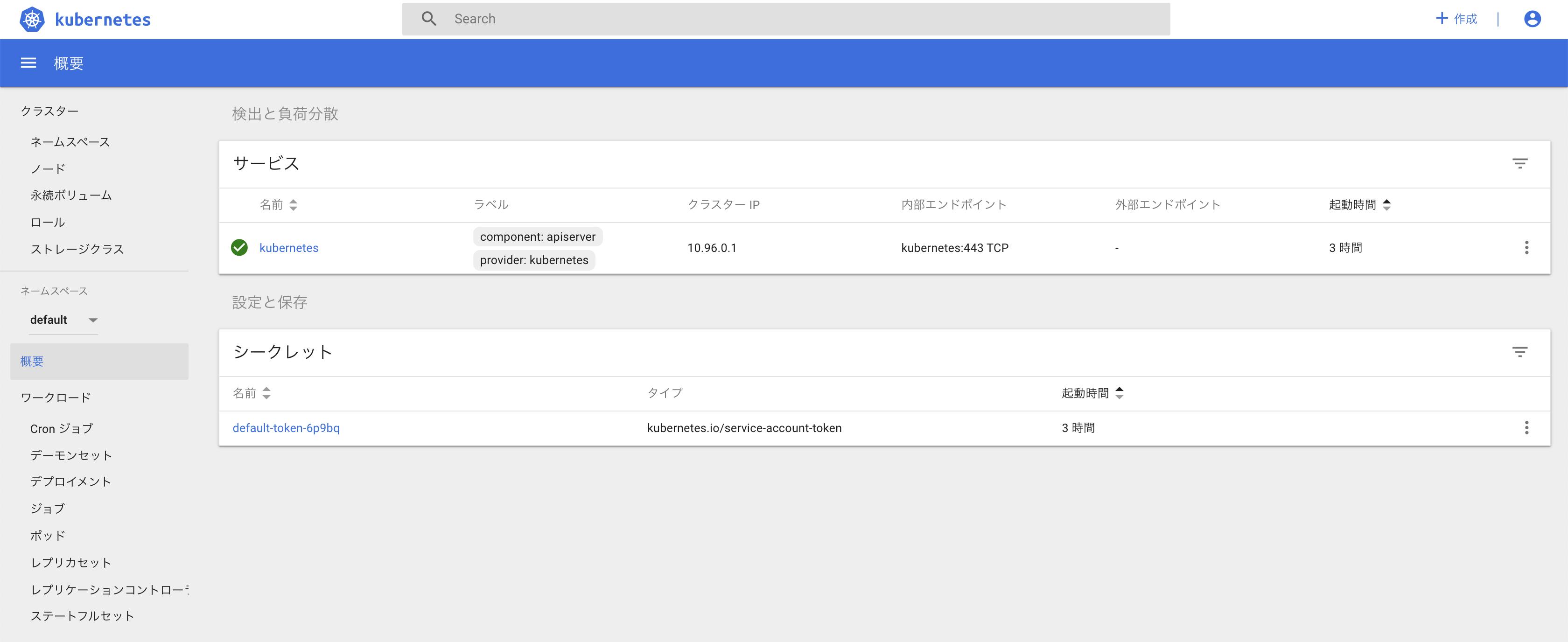Screen dimensions: 1568x642
Task: Open the kubernetes service details link
Action: pyautogui.click(x=288, y=248)
